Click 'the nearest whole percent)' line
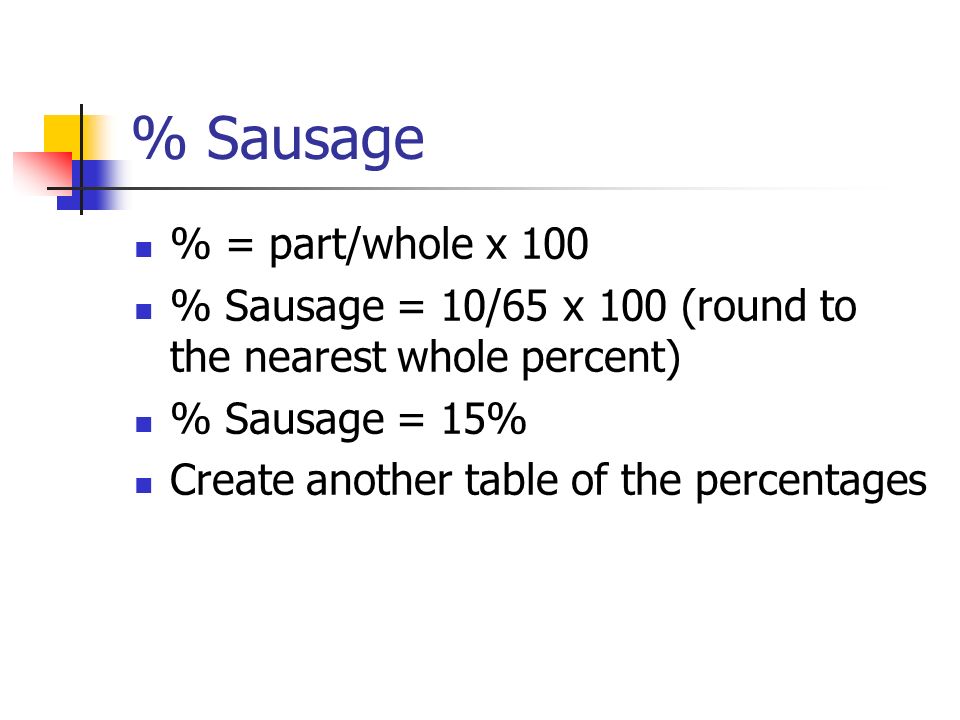Screen dimensions: 960x720 pos(425,359)
